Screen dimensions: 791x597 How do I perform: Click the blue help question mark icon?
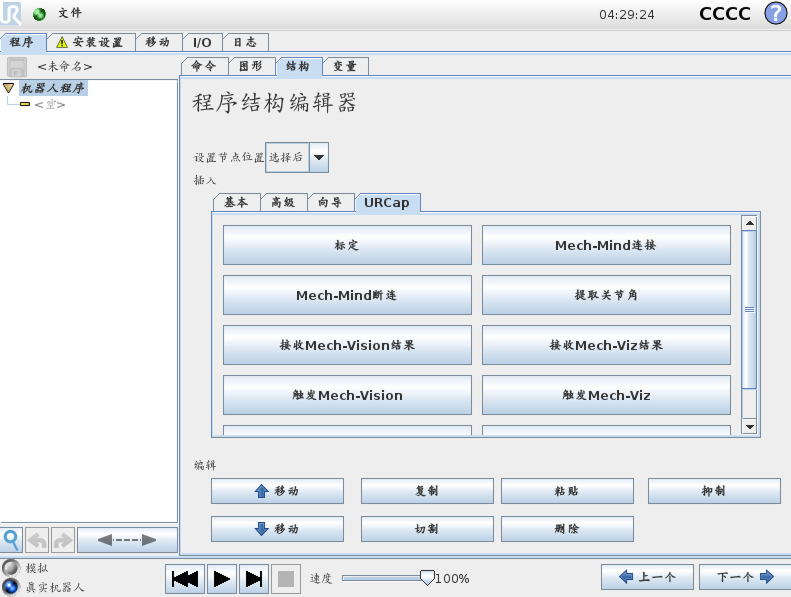tap(775, 14)
